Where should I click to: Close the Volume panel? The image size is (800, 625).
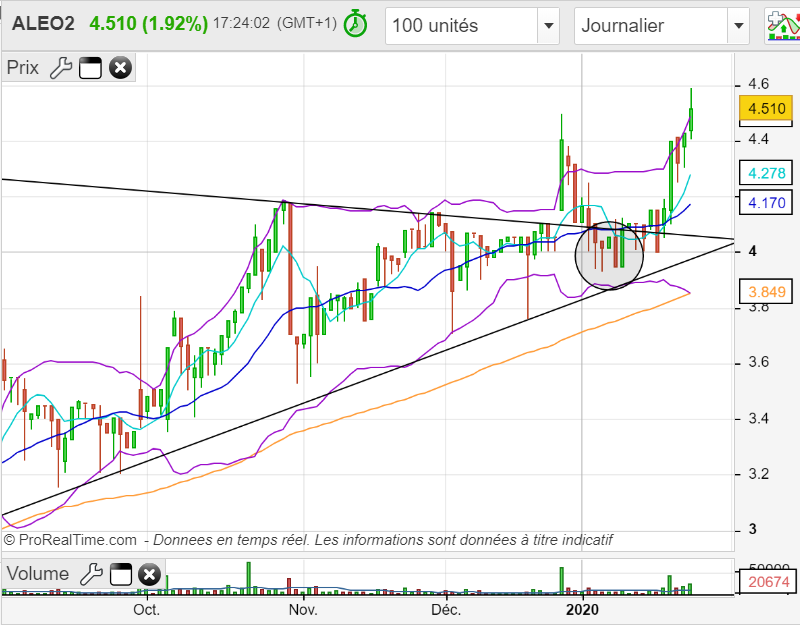(x=149, y=574)
